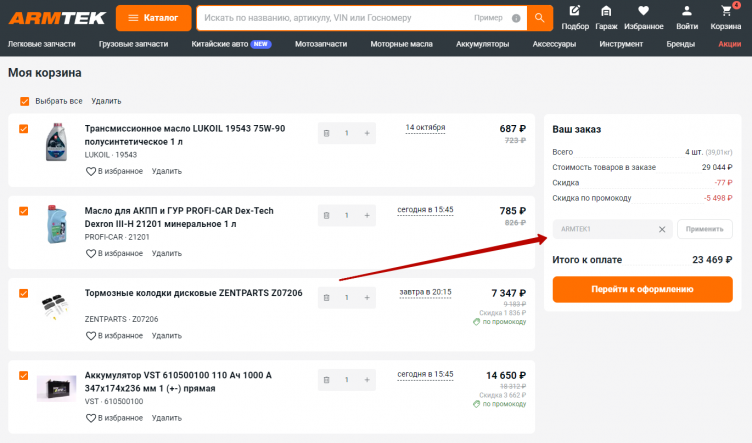
Task: Click trash icon in ZENTPARTS quantity stepper
Action: [x=327, y=298]
